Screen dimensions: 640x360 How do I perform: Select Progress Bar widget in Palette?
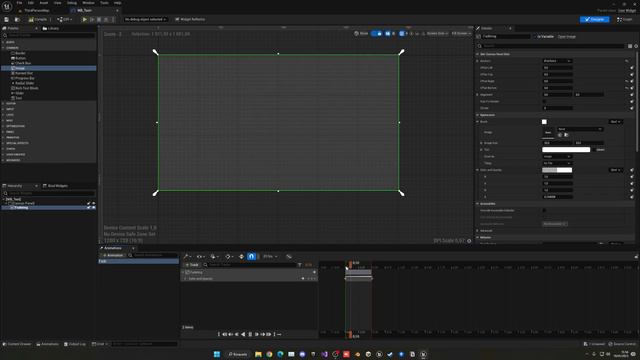pyautogui.click(x=24, y=78)
